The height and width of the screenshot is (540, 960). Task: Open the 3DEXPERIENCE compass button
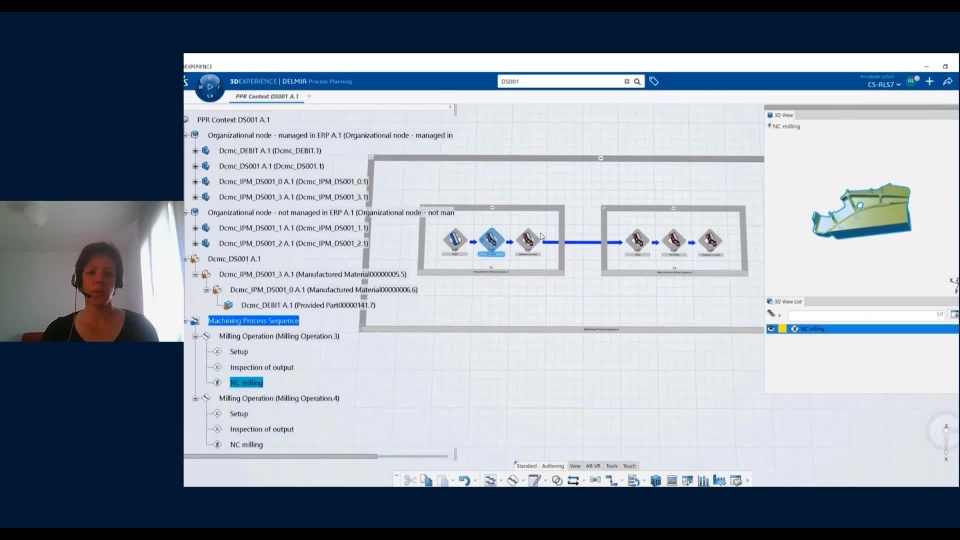[209, 87]
